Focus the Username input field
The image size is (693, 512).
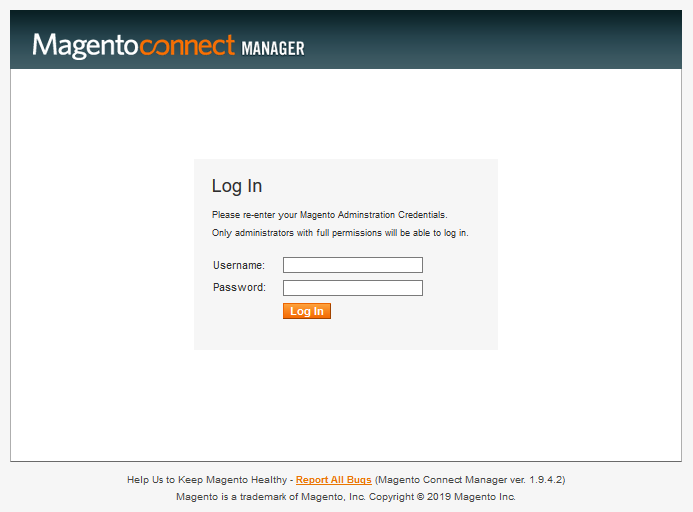pyautogui.click(x=352, y=265)
